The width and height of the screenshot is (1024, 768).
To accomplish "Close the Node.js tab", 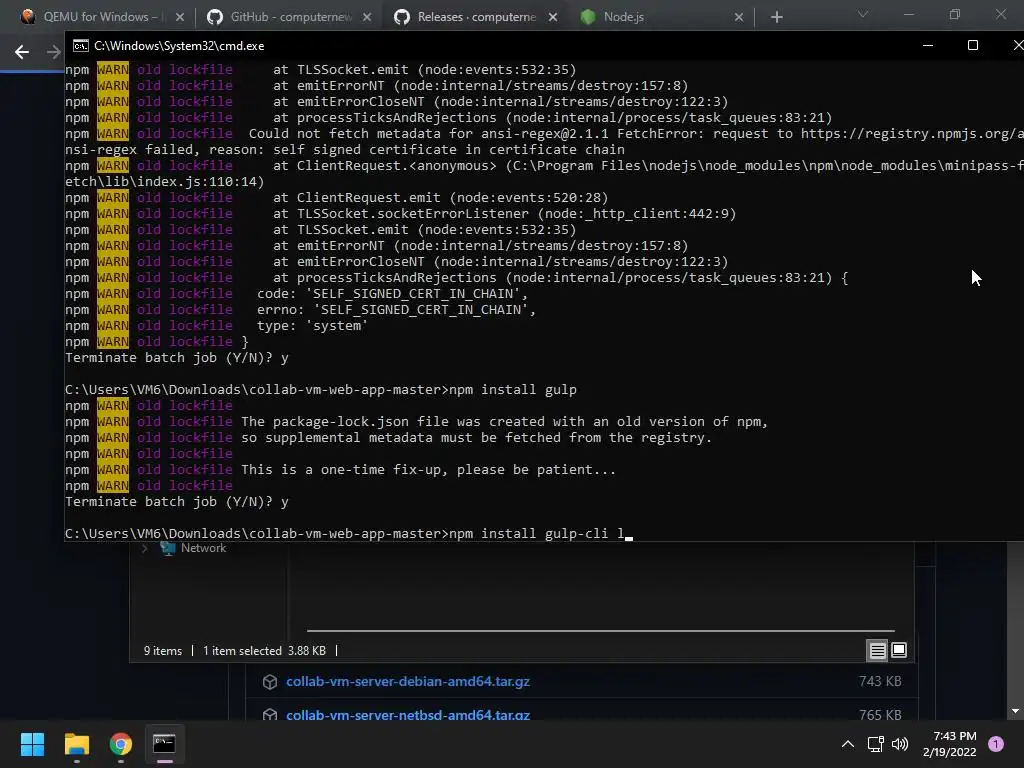I will tap(739, 17).
